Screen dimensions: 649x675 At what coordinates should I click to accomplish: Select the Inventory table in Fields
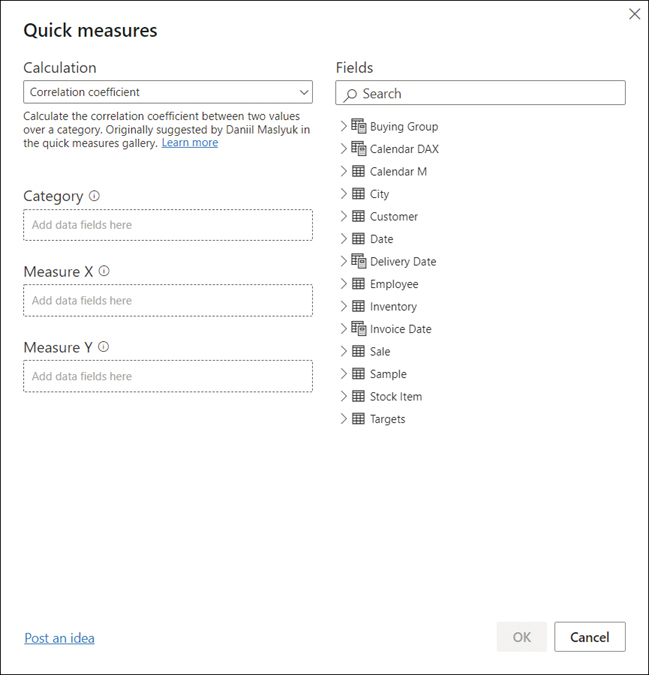pyautogui.click(x=393, y=307)
